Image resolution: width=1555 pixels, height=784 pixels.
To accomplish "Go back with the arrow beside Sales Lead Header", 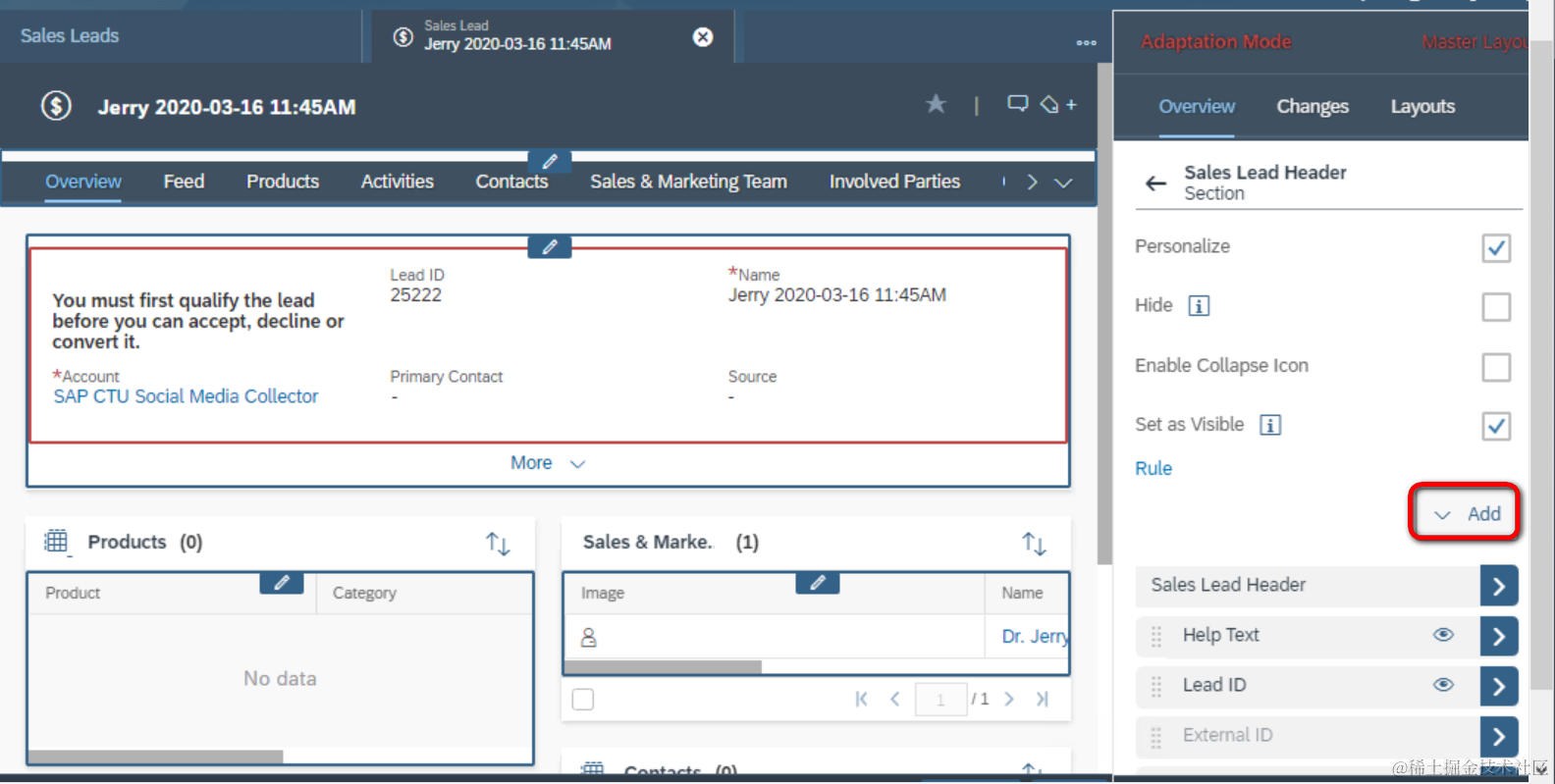I will pyautogui.click(x=1156, y=183).
